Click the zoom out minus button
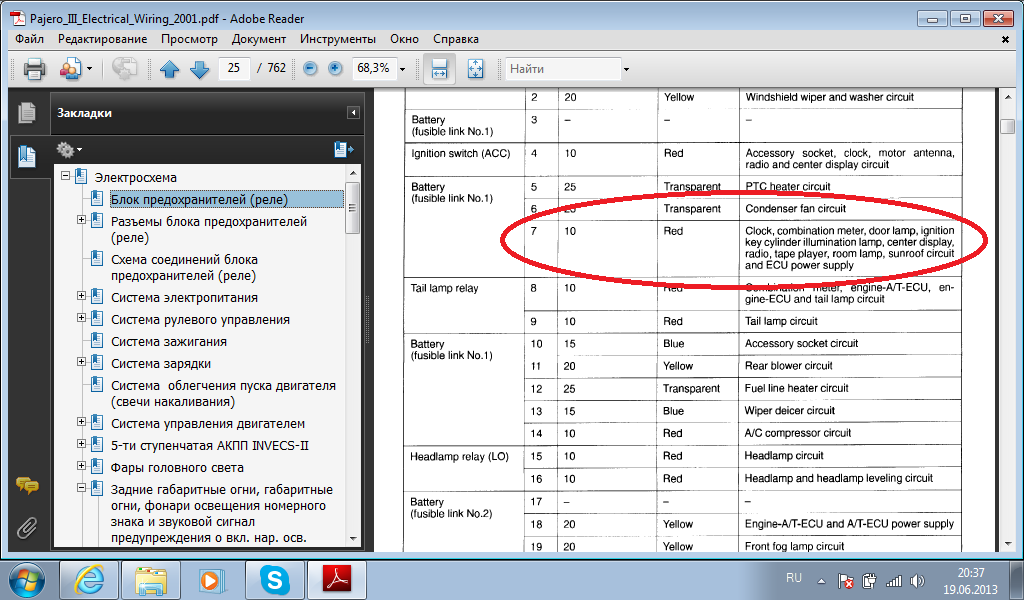Image resolution: width=1024 pixels, height=600 pixels. pos(310,69)
